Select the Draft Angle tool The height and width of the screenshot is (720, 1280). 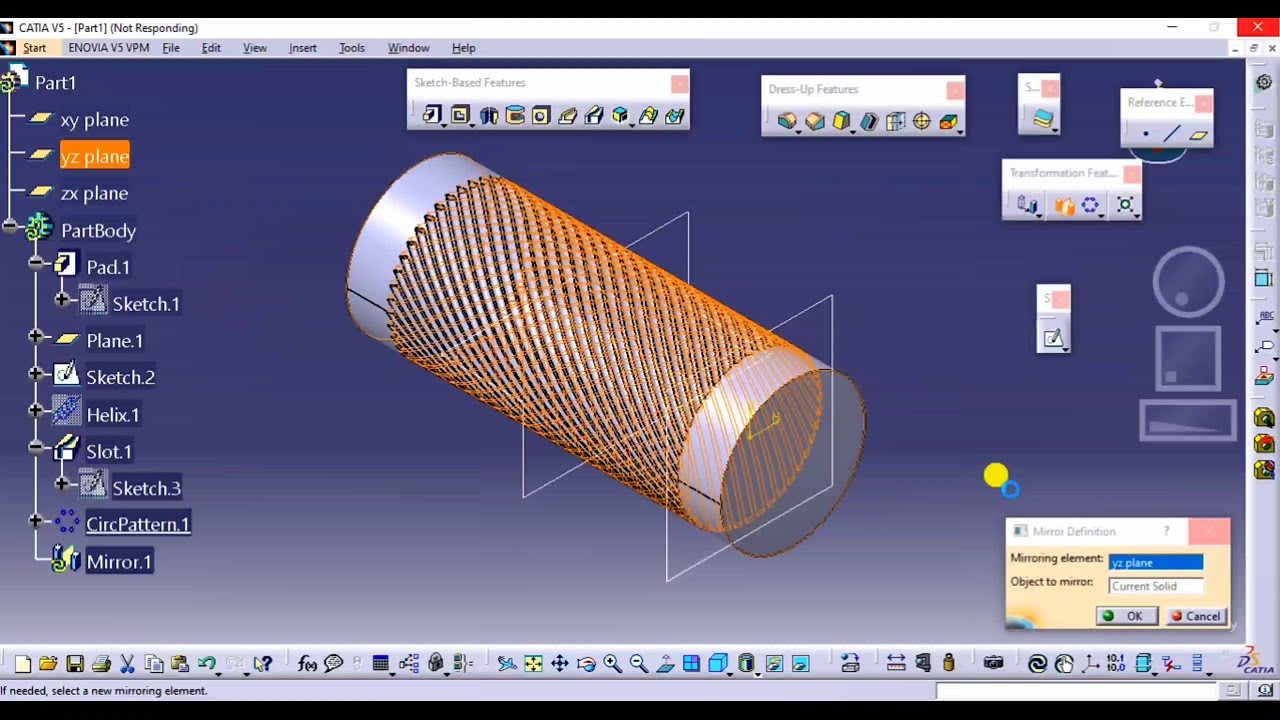point(842,122)
